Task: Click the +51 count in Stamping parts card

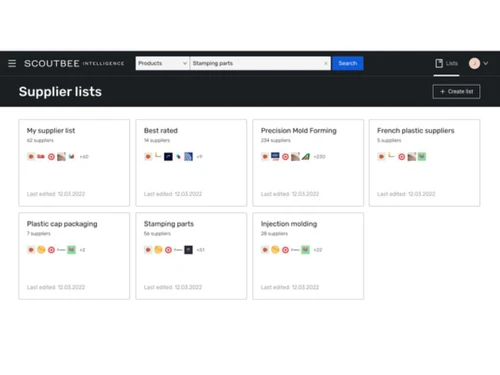Action: click(201, 250)
